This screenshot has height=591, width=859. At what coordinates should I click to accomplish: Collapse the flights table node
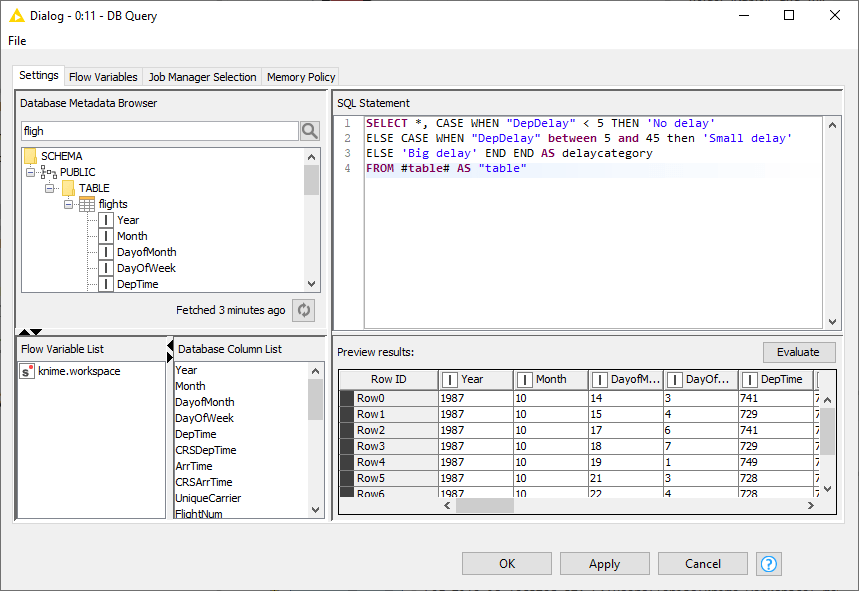68,204
